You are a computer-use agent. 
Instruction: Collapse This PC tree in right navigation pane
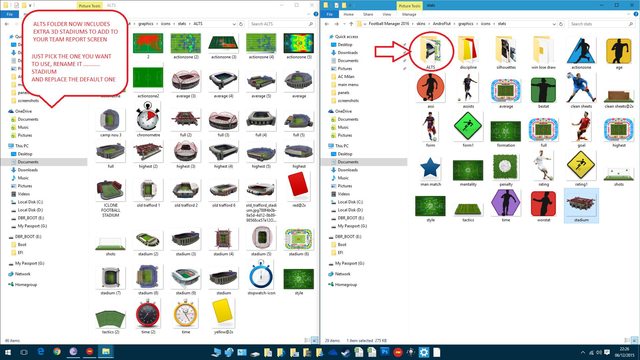pos(330,146)
